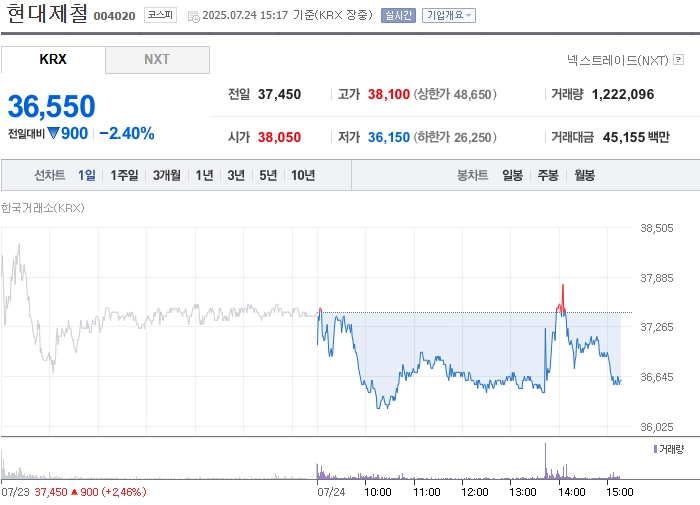
Task: Click the 한국거래소(KRX) chart caption
Action: point(42,208)
